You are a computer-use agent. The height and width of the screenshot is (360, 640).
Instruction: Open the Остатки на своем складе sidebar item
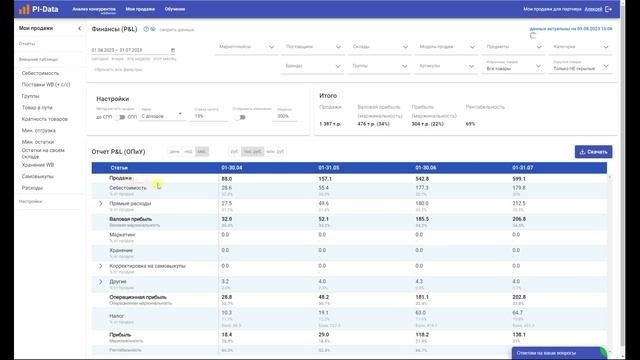(x=43, y=153)
